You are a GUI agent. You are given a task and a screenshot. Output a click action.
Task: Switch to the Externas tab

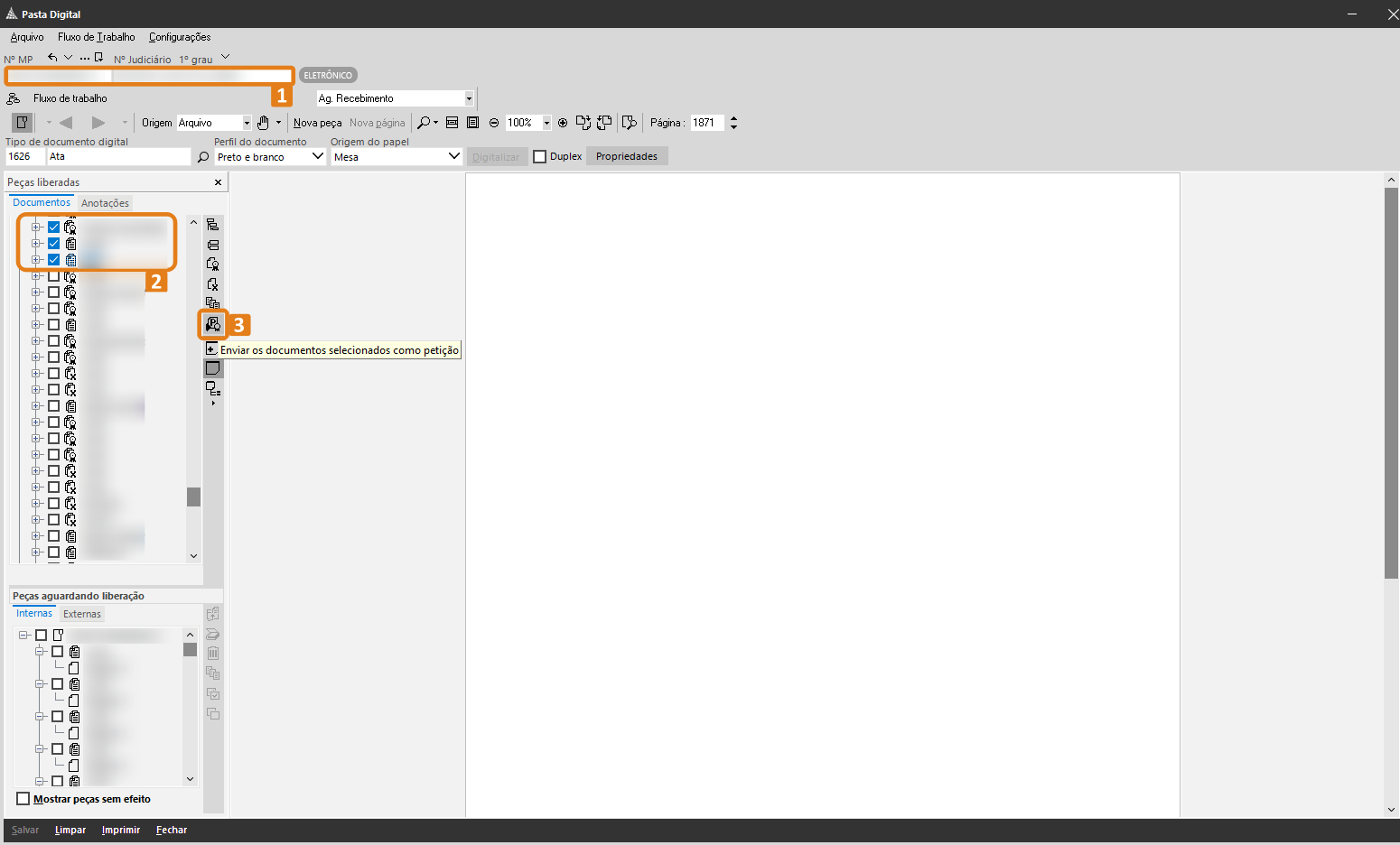tap(82, 614)
